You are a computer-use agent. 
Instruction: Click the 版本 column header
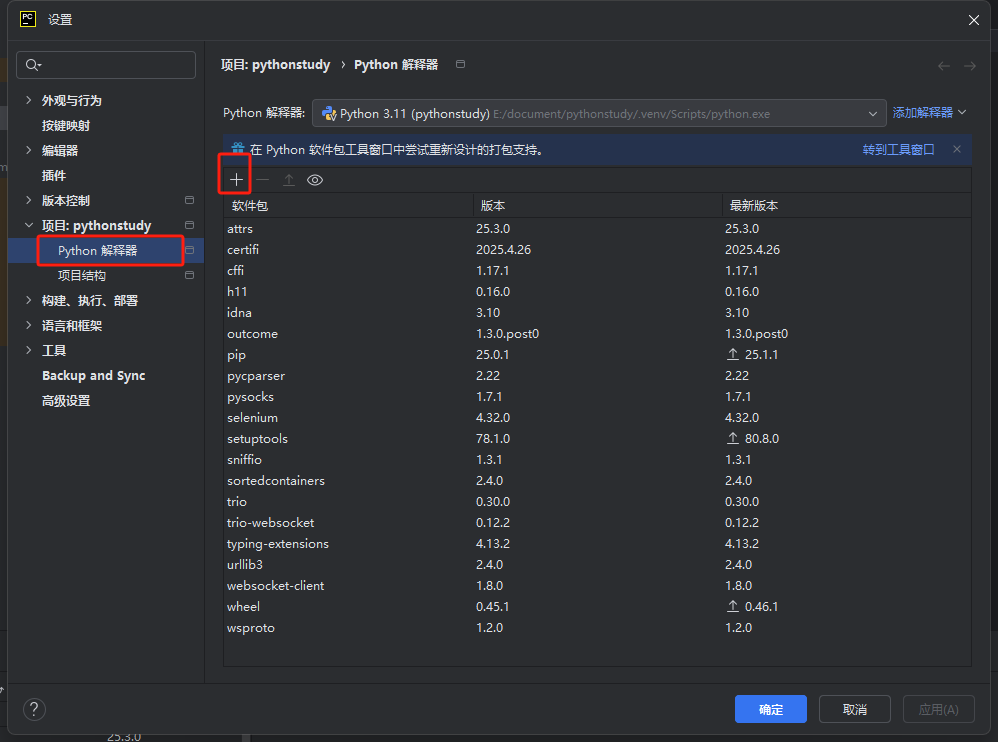point(598,206)
